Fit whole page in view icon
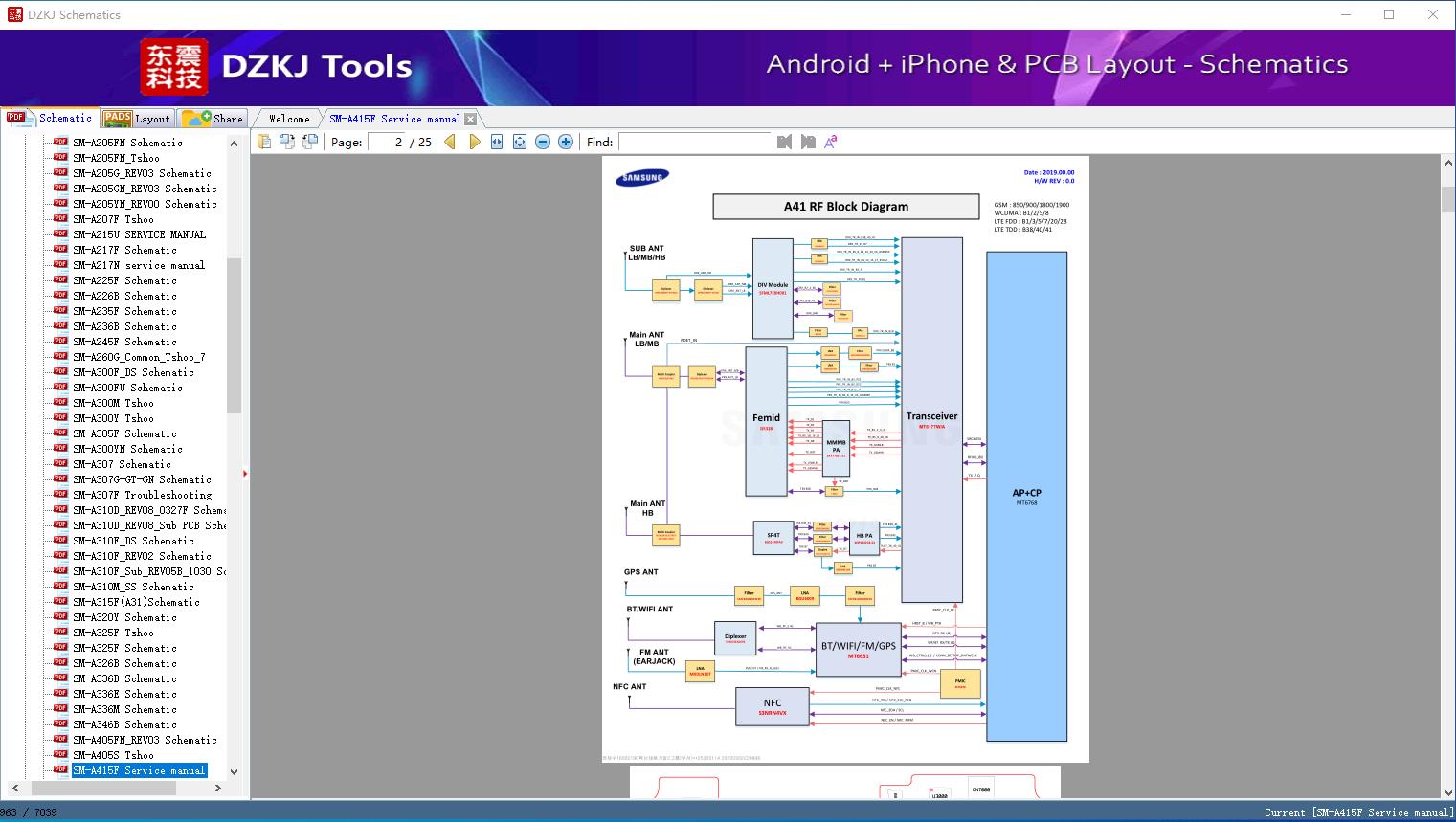Image resolution: width=1456 pixels, height=822 pixels. (x=520, y=142)
